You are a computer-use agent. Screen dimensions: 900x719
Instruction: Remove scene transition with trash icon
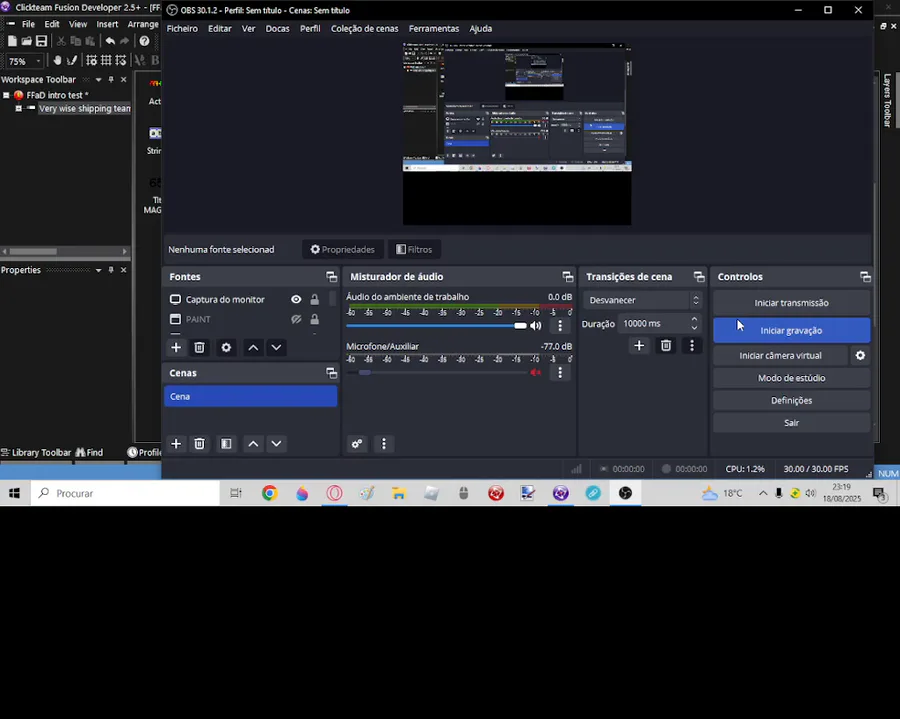coord(666,345)
